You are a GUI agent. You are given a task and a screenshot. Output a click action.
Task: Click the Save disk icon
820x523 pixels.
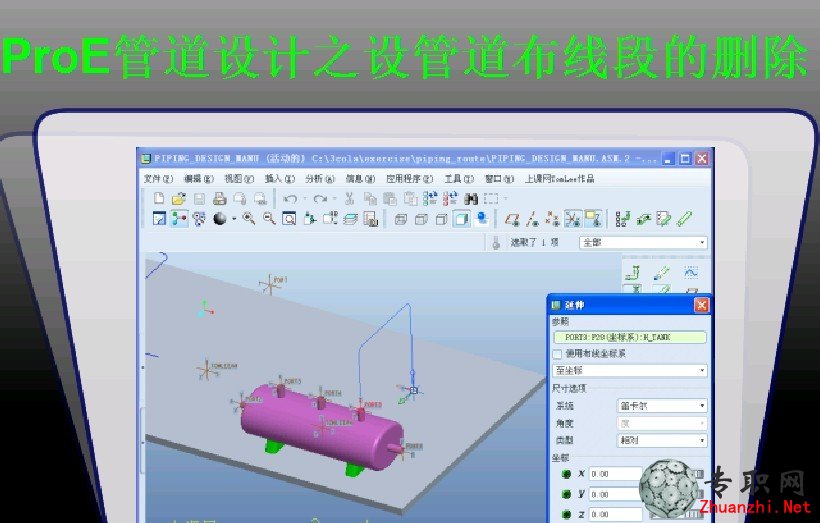point(199,199)
